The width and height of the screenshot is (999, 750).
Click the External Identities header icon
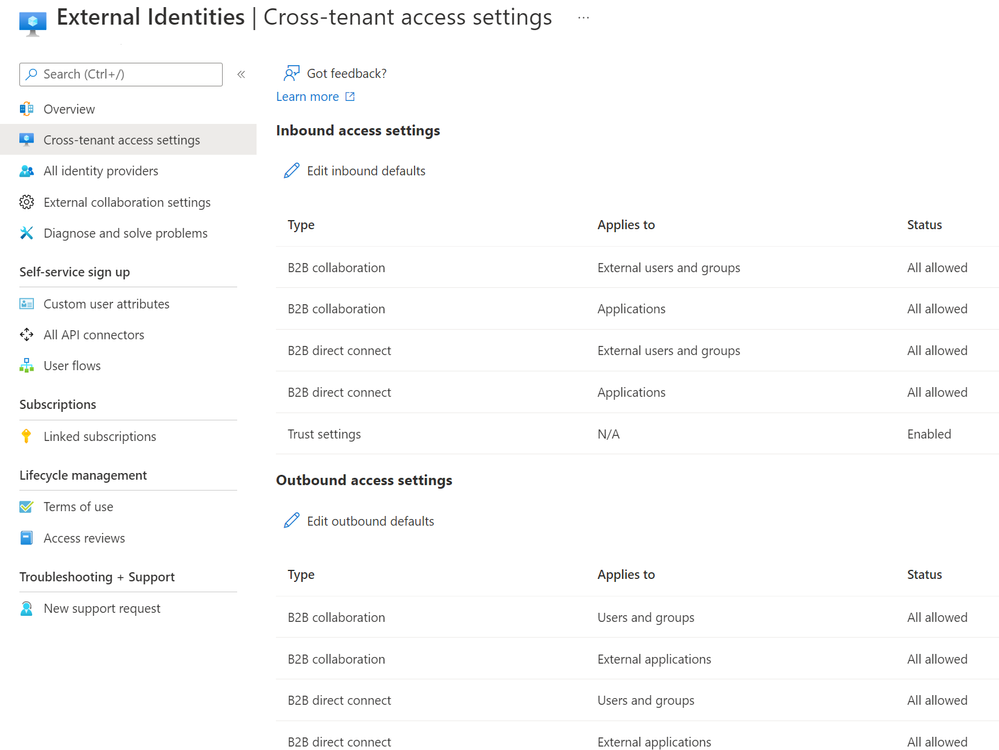32,23
